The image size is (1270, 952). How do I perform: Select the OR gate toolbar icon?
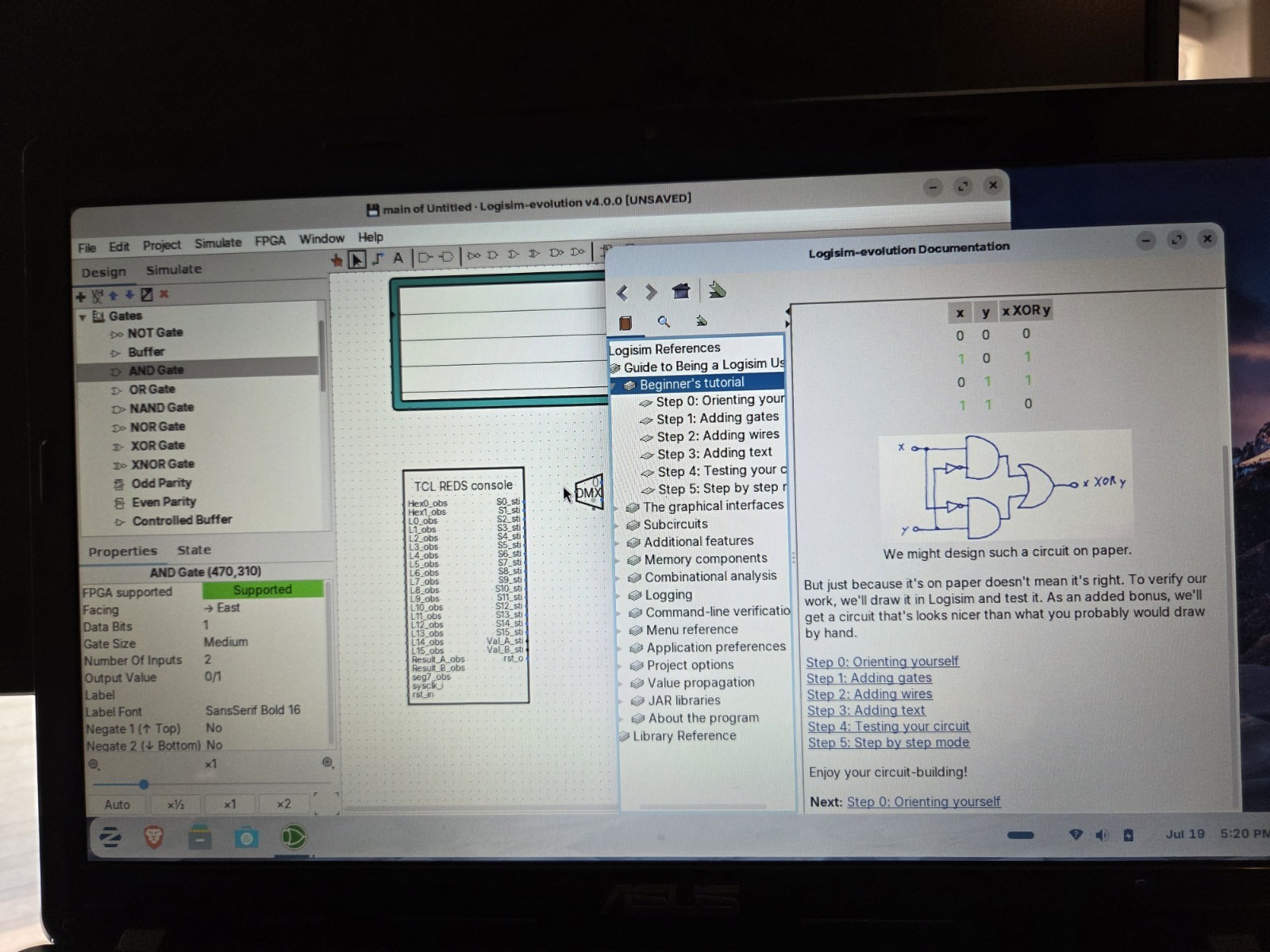514,255
